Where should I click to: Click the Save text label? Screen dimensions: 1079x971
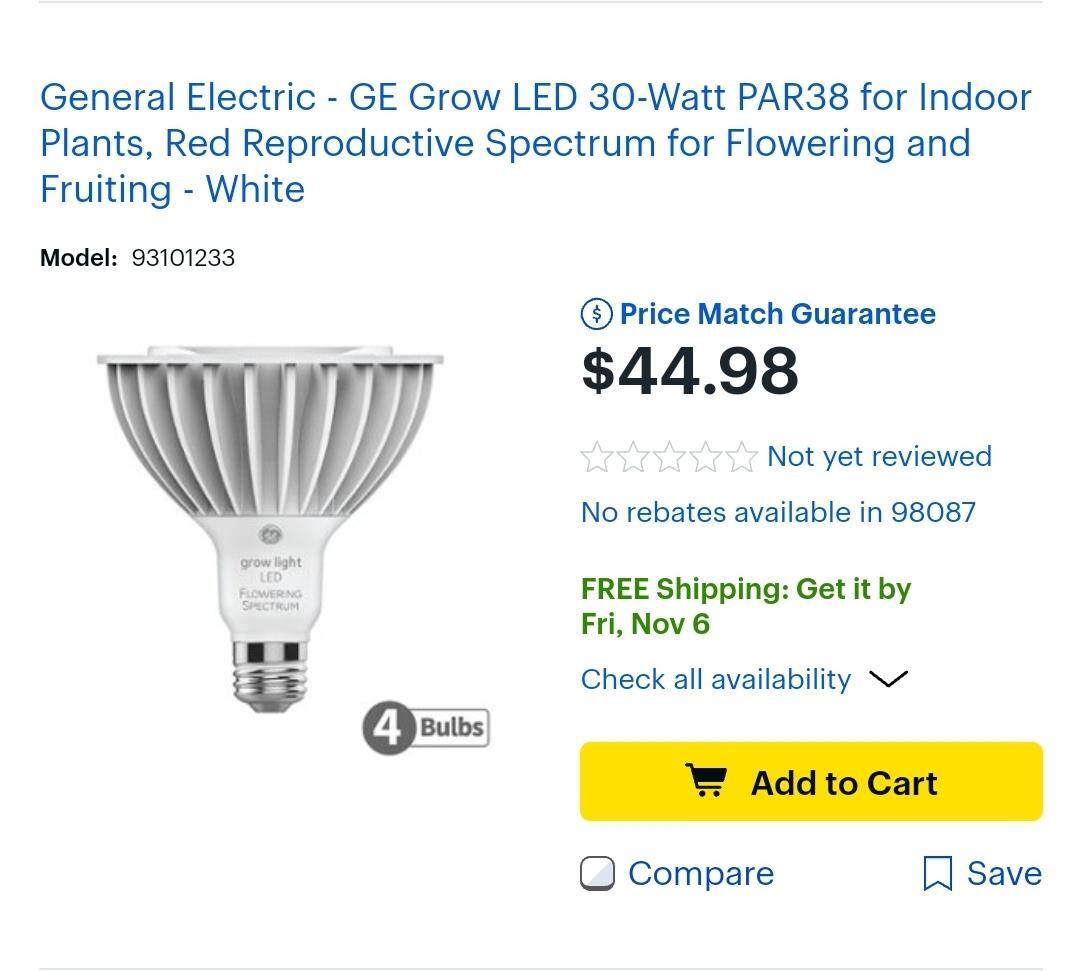click(1004, 874)
